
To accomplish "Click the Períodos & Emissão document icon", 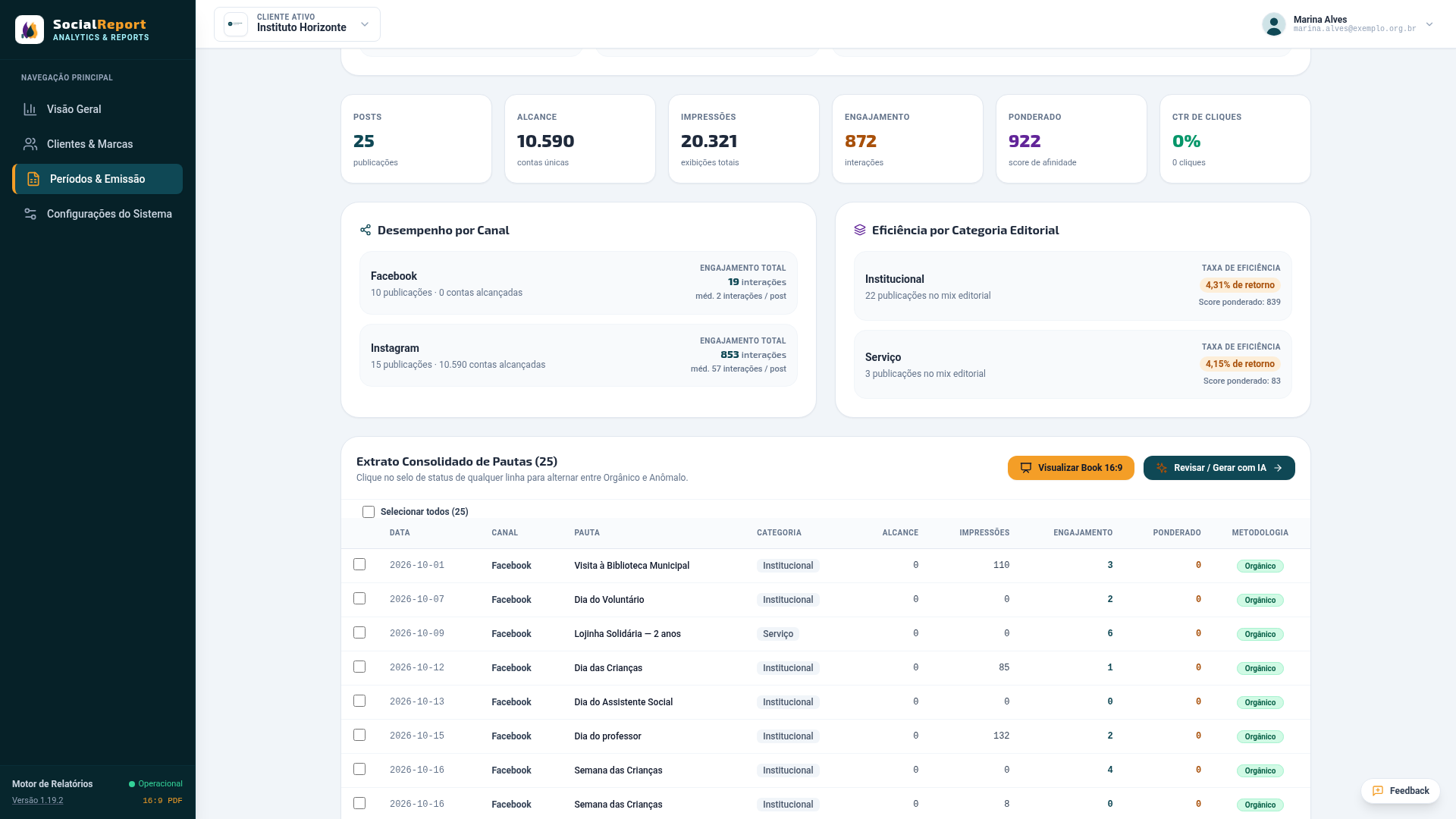I will click(33, 179).
